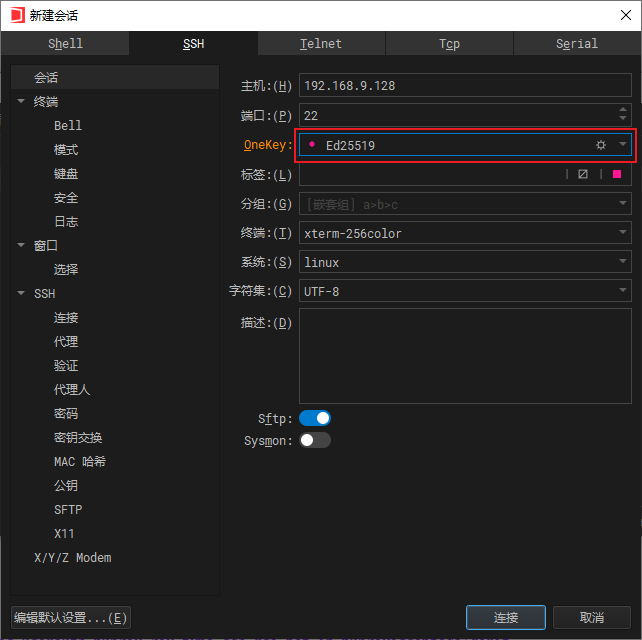This screenshot has height=640, width=642.
Task: Decrease port number with down arrow
Action: click(623, 120)
